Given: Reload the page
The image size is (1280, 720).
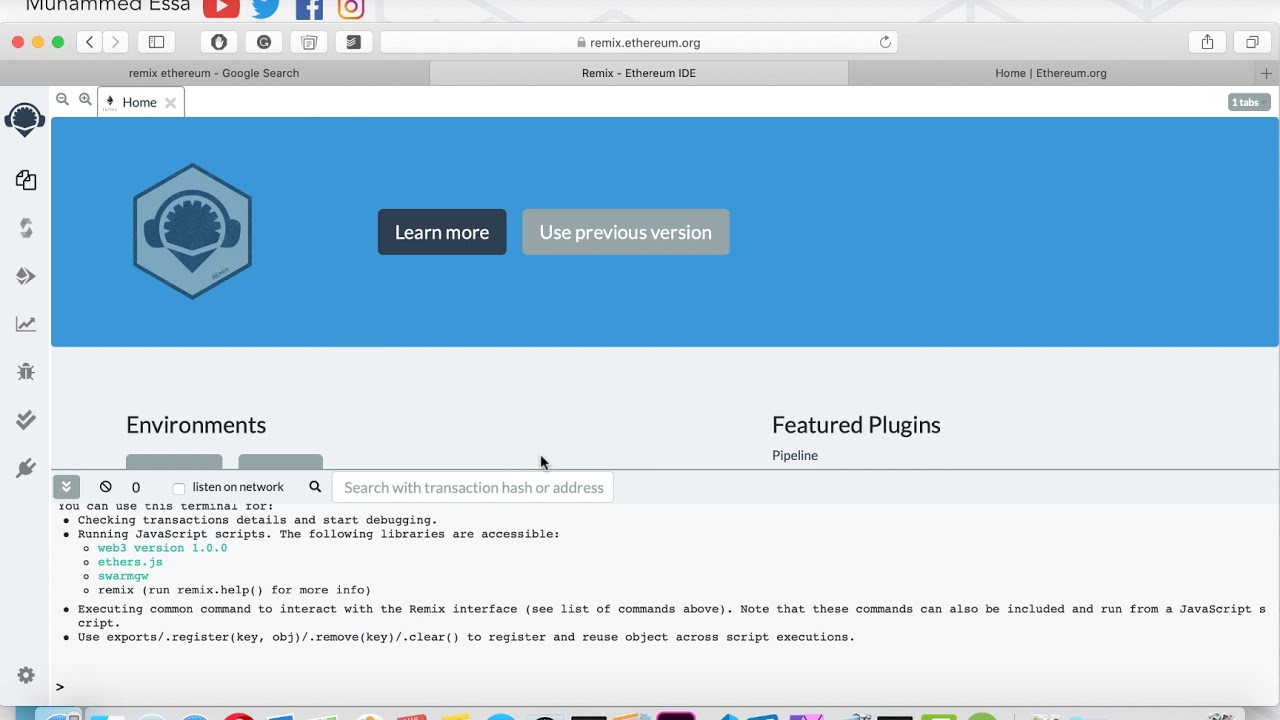Looking at the screenshot, I should click(x=885, y=42).
